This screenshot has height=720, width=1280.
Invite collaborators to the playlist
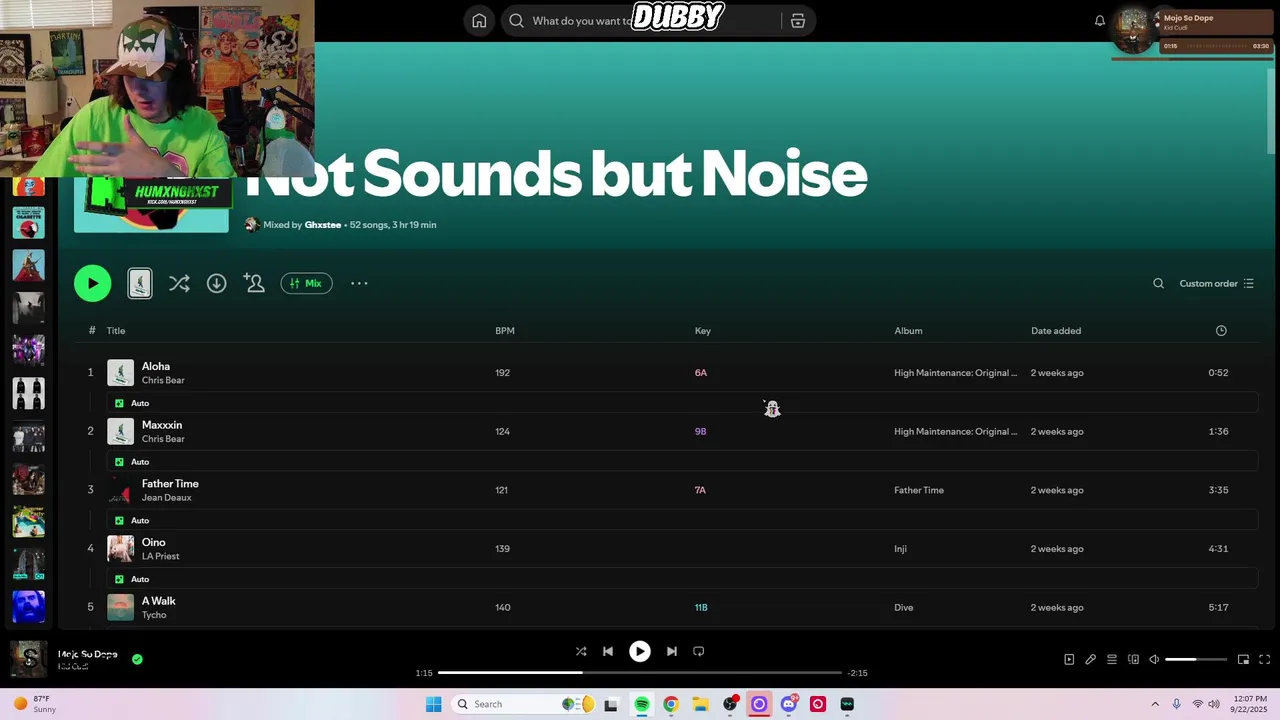click(254, 283)
